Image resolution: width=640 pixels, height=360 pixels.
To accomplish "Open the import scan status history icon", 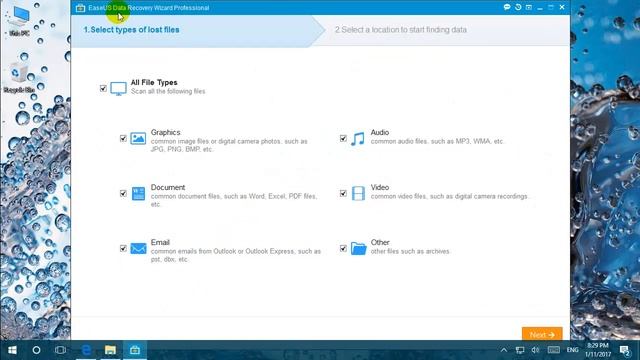I will click(518, 7).
